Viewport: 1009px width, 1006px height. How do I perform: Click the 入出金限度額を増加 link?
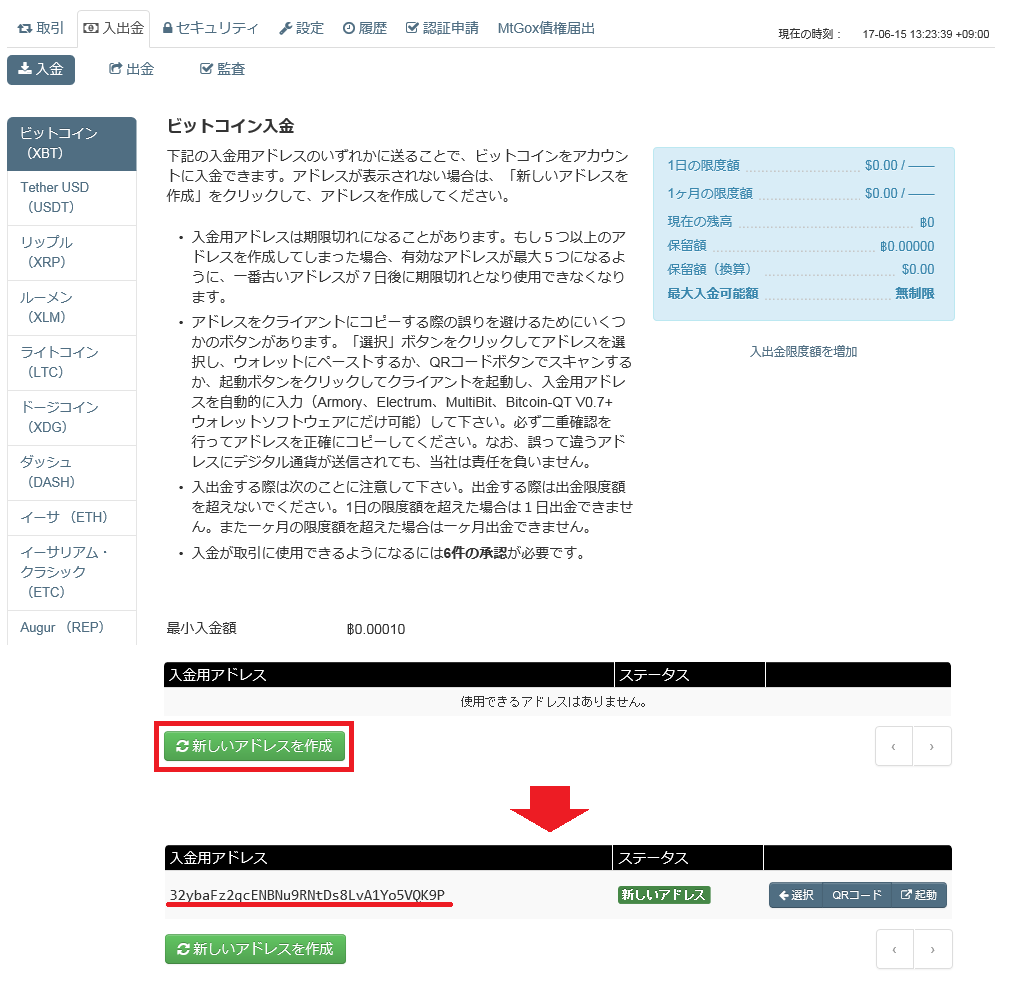tap(803, 351)
